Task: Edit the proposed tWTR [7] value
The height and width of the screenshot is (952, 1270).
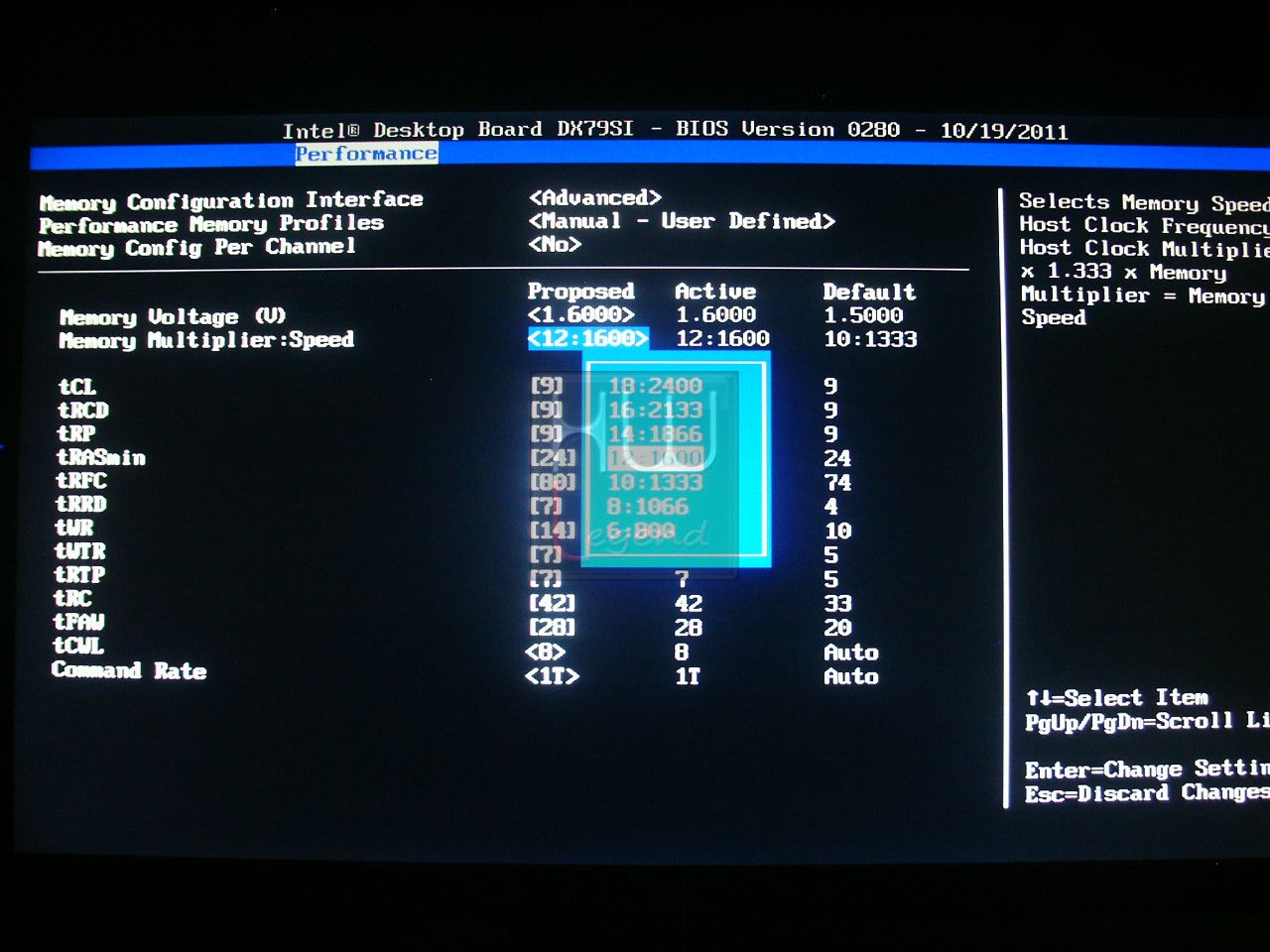Action: pos(547,553)
